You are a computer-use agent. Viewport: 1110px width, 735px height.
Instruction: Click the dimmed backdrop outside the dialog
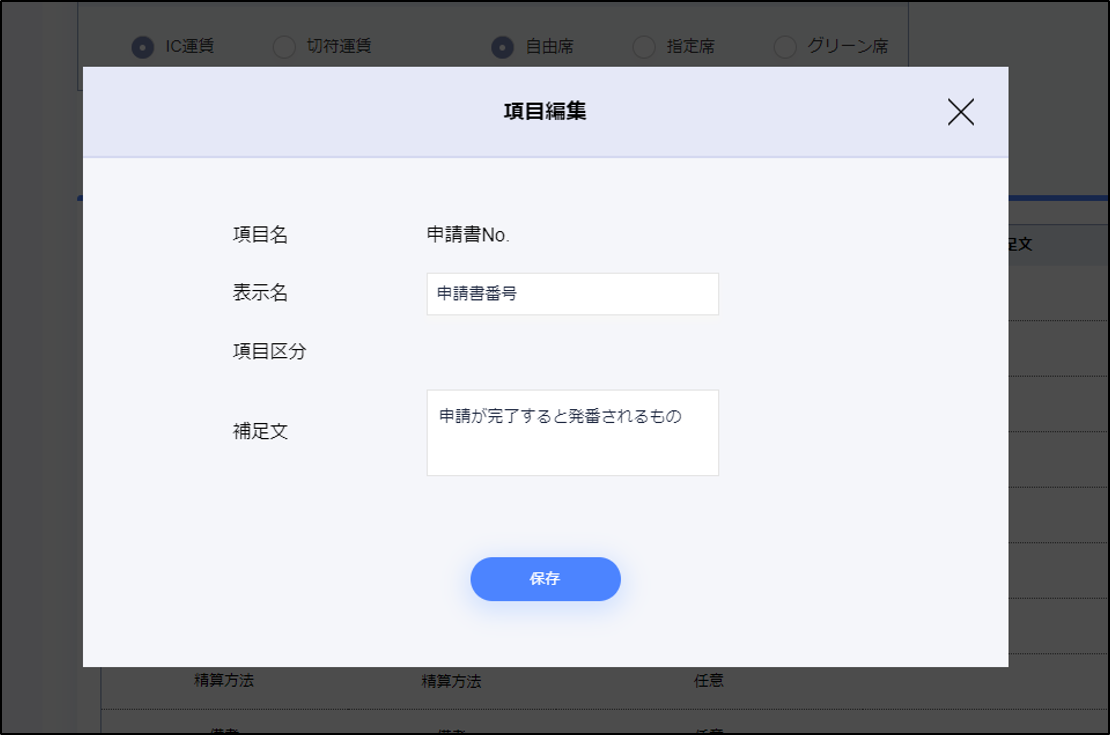[40, 400]
